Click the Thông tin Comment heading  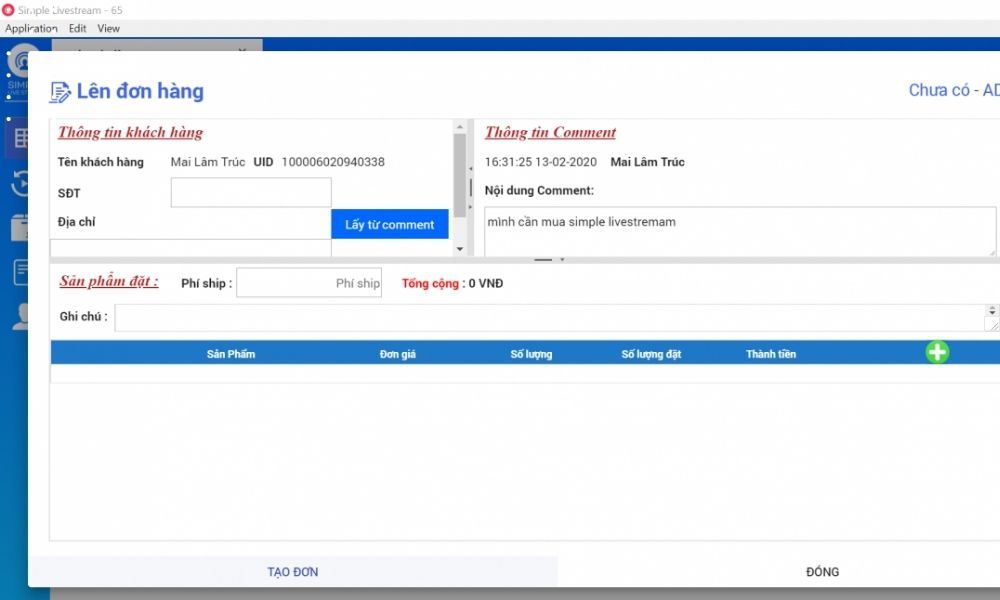pos(550,132)
